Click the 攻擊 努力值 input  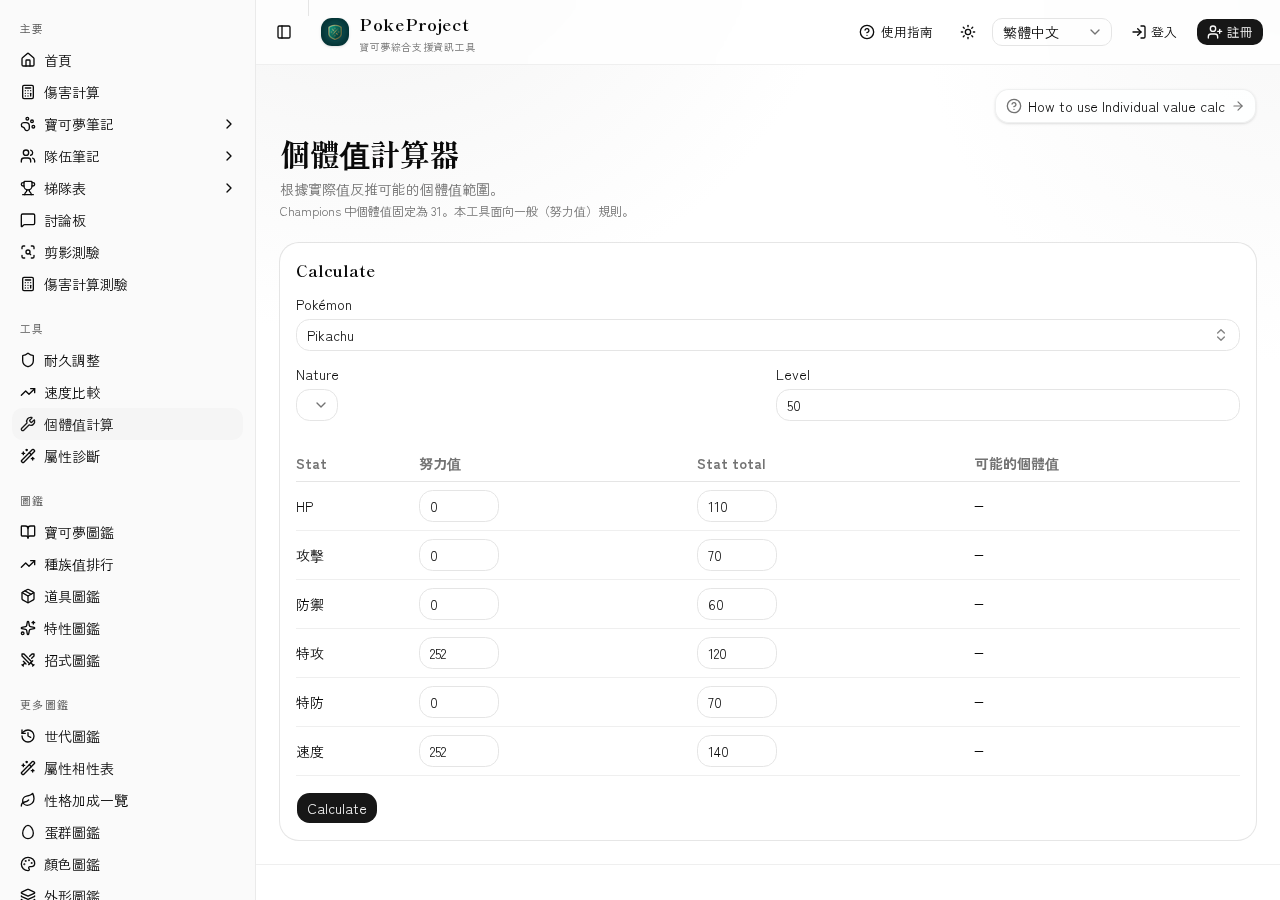[x=459, y=555]
